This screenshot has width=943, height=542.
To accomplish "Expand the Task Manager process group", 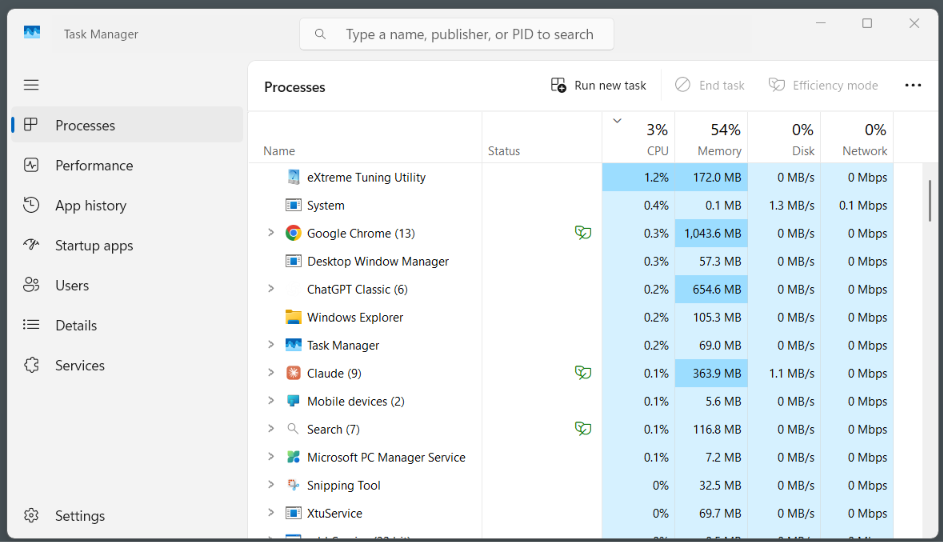I will (x=271, y=344).
